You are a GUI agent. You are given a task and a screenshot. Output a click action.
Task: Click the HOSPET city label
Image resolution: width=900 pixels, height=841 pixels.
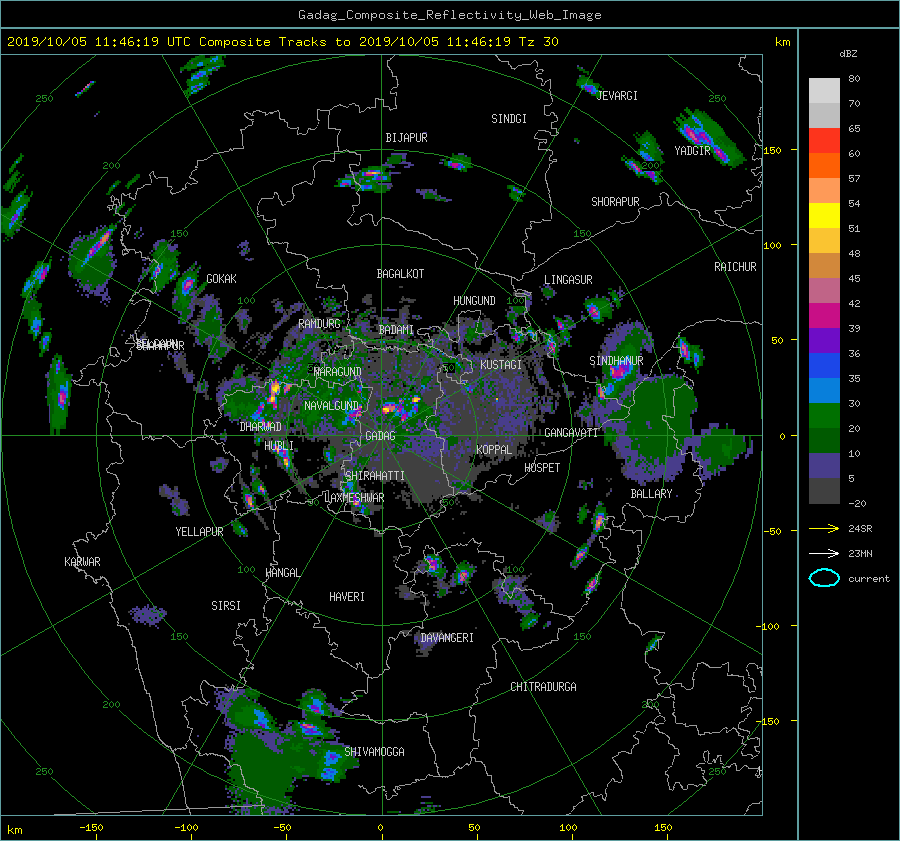click(542, 468)
